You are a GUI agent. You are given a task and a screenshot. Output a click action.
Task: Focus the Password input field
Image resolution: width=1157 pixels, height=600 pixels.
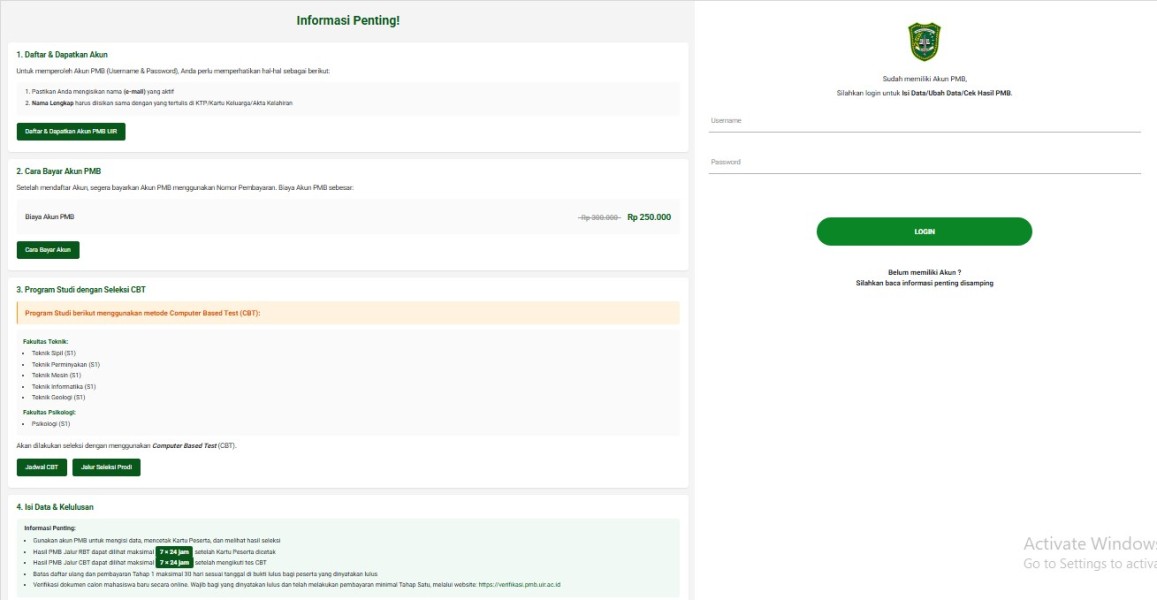pos(924,163)
